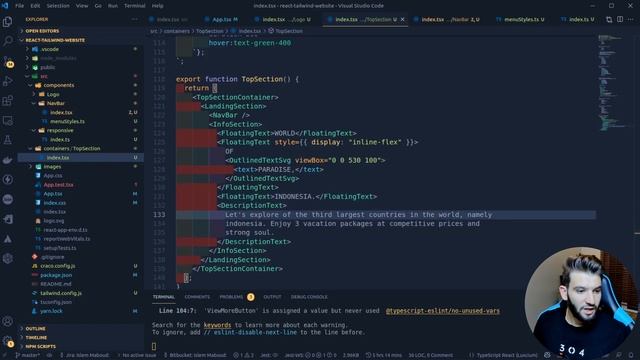Open tailwind.config.js in the file tree
This screenshot has width=640, height=360.
click(x=60, y=293)
